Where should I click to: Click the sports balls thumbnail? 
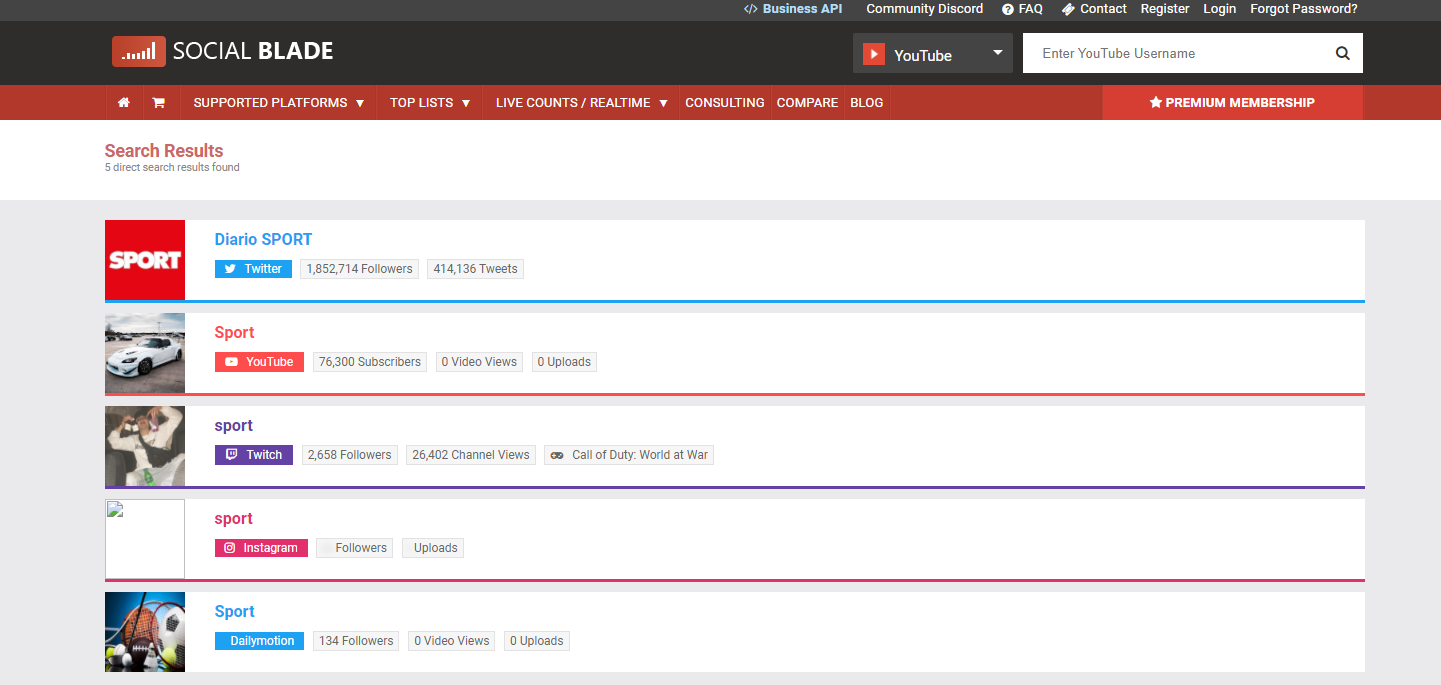tap(145, 632)
